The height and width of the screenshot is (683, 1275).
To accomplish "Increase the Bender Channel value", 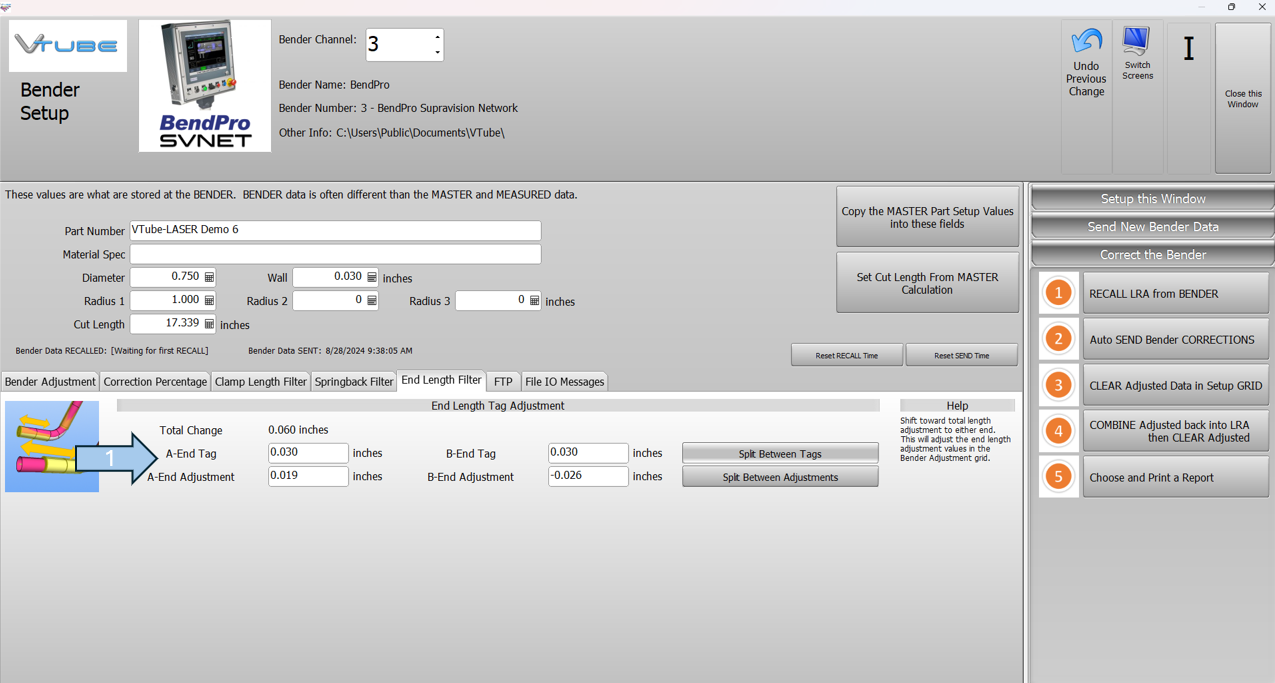I will pyautogui.click(x=437, y=37).
